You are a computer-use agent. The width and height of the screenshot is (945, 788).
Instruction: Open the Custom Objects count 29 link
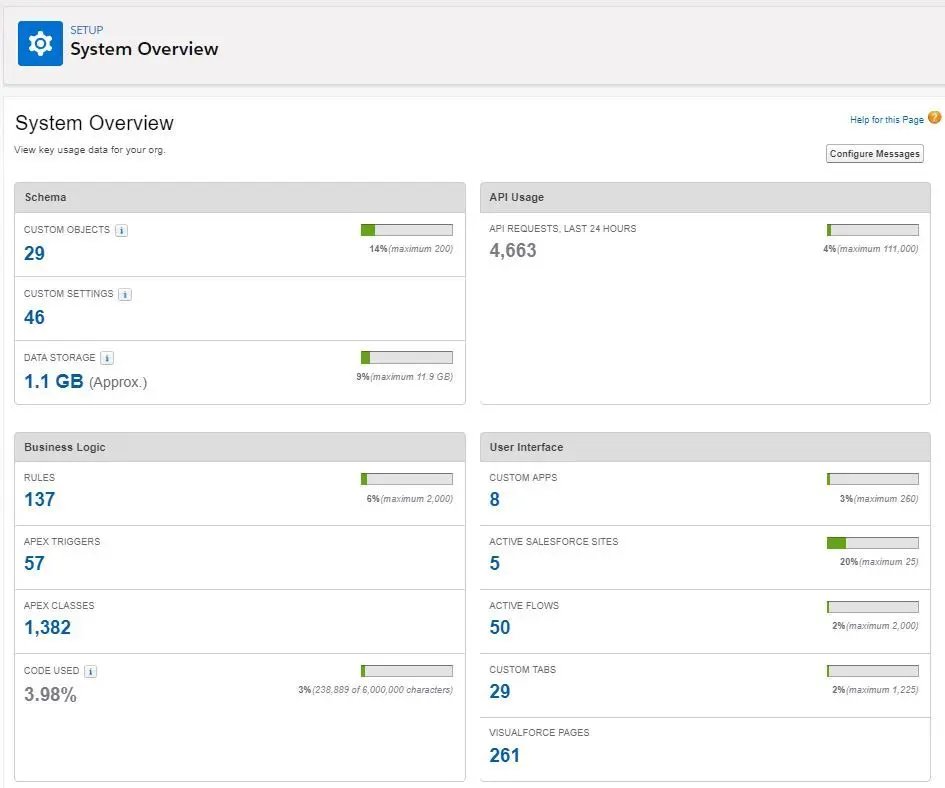(x=34, y=253)
